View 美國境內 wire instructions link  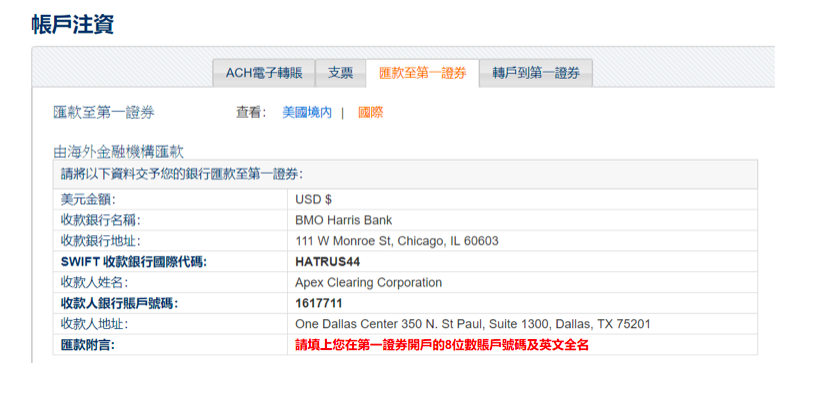pyautogui.click(x=307, y=113)
